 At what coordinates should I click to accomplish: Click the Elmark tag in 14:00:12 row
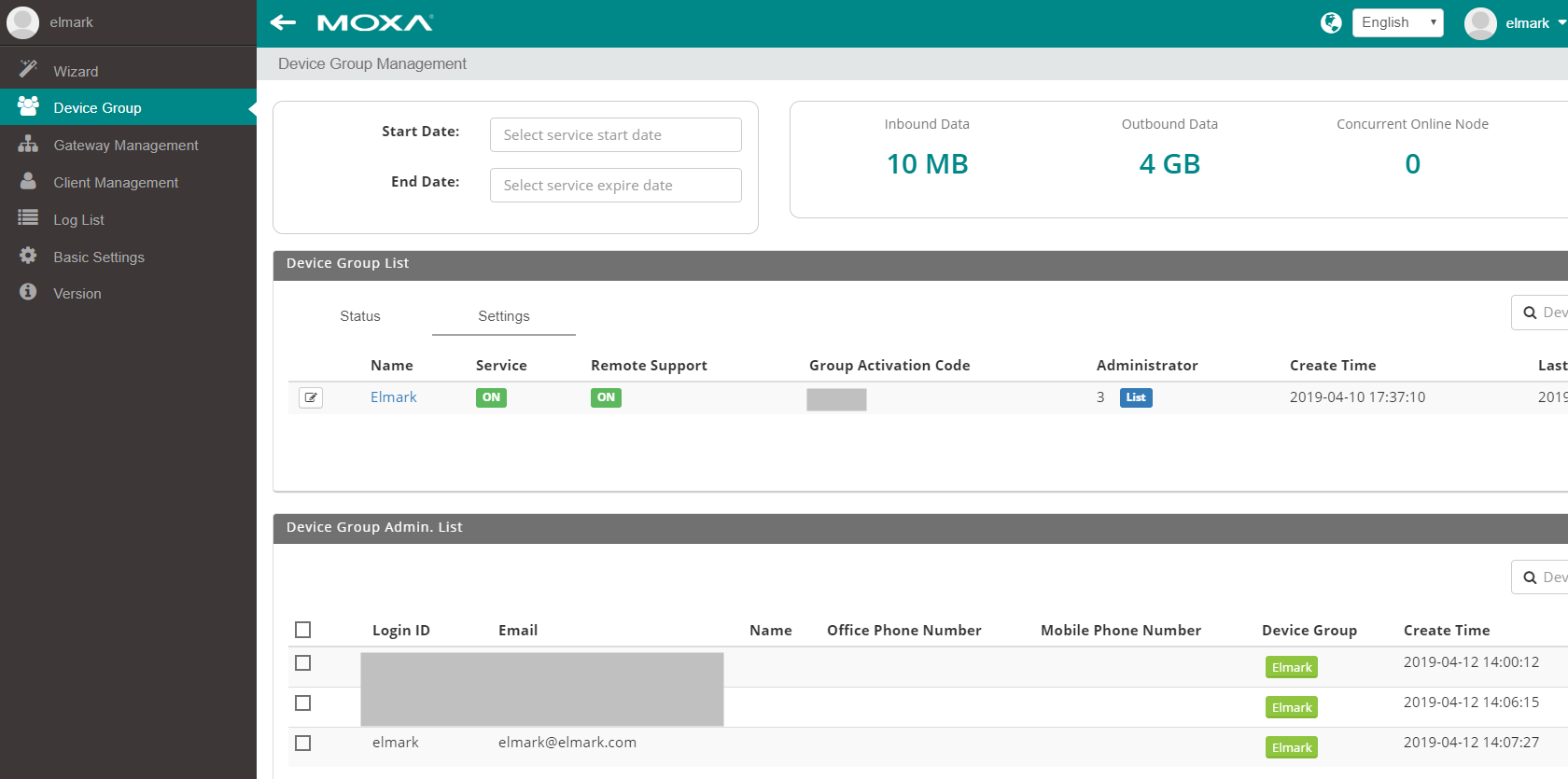click(1292, 667)
